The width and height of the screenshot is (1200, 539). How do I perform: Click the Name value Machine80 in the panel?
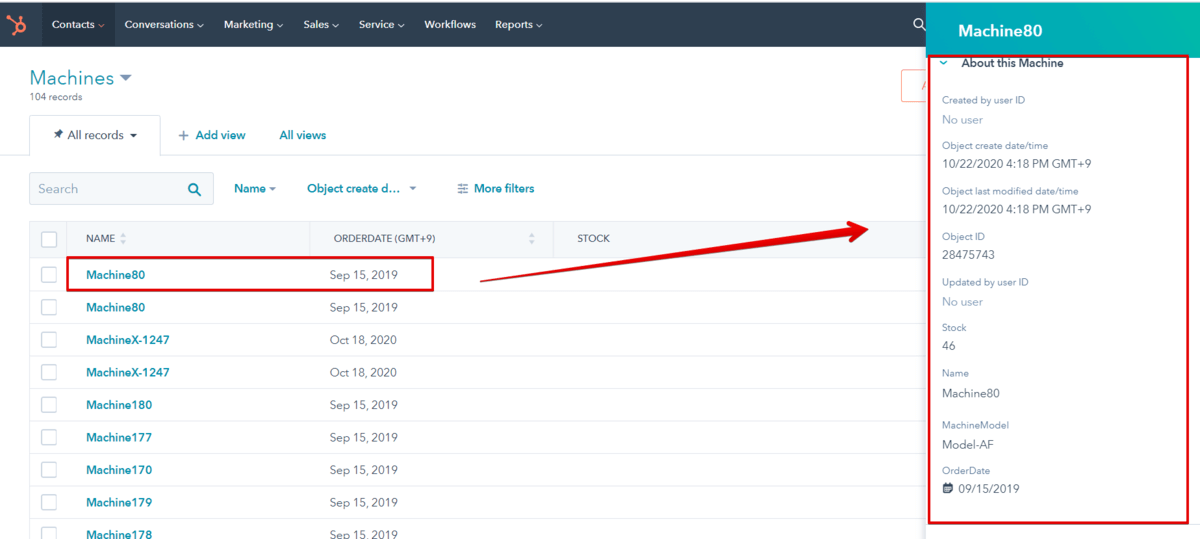[x=971, y=393]
